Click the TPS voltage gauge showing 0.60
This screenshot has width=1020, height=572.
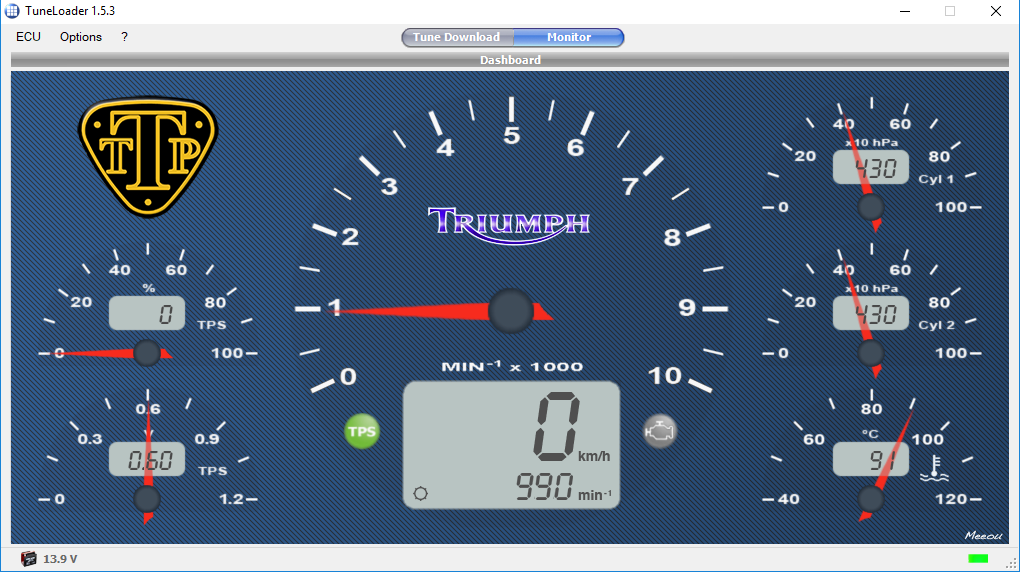point(147,460)
